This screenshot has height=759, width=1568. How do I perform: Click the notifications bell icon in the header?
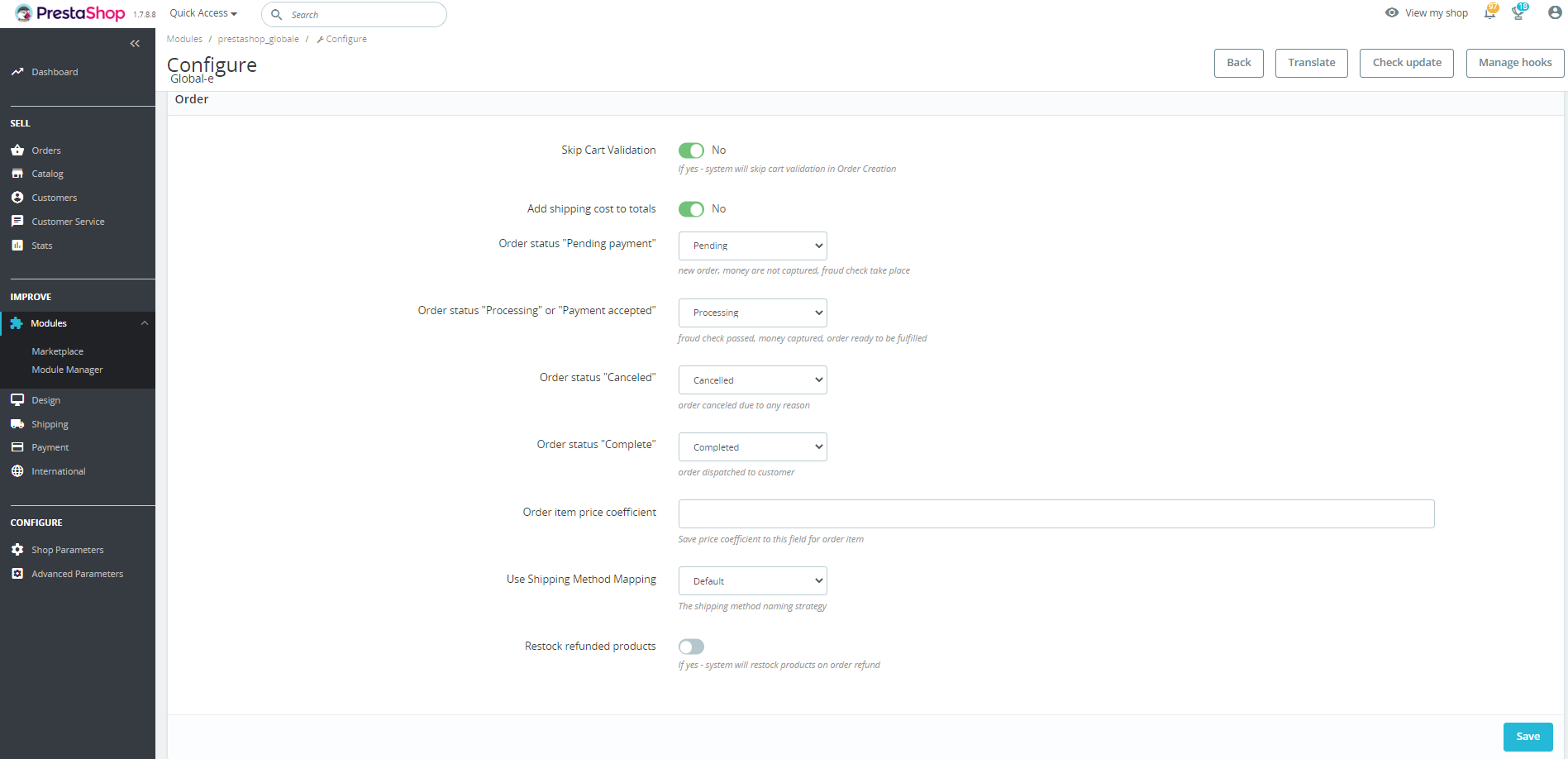(1489, 12)
